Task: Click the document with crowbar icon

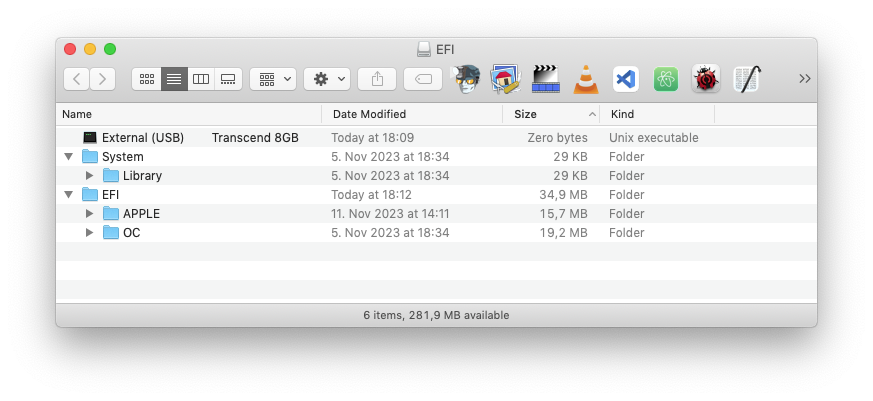Action: coord(746,78)
